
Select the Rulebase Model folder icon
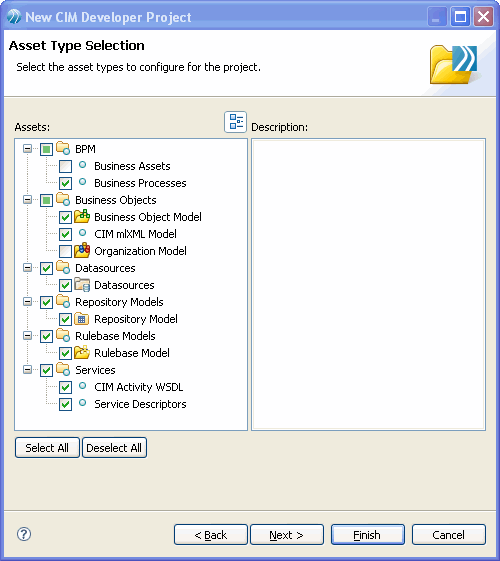pos(82,353)
